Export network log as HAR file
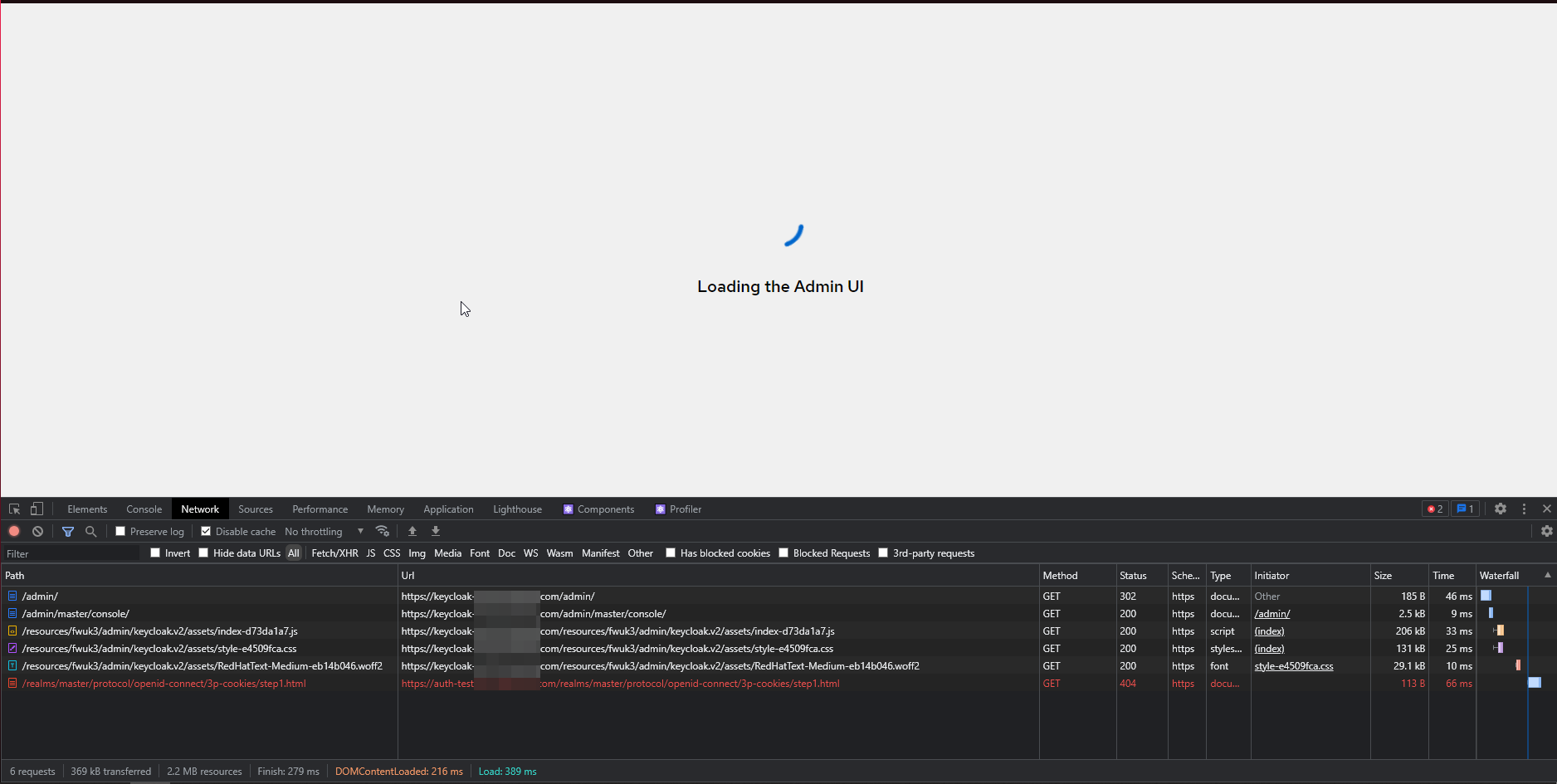This screenshot has height=784, width=1557. [435, 530]
